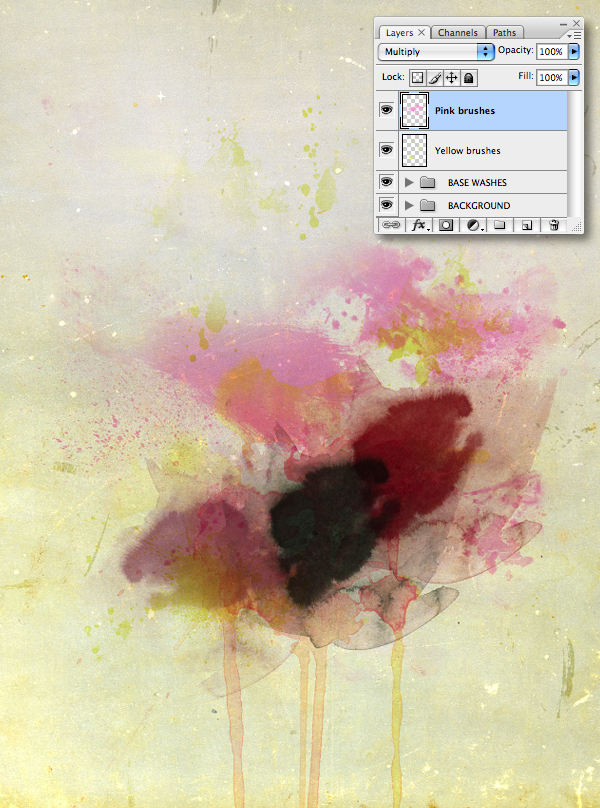
Task: Select the Layers tab
Action: (399, 32)
